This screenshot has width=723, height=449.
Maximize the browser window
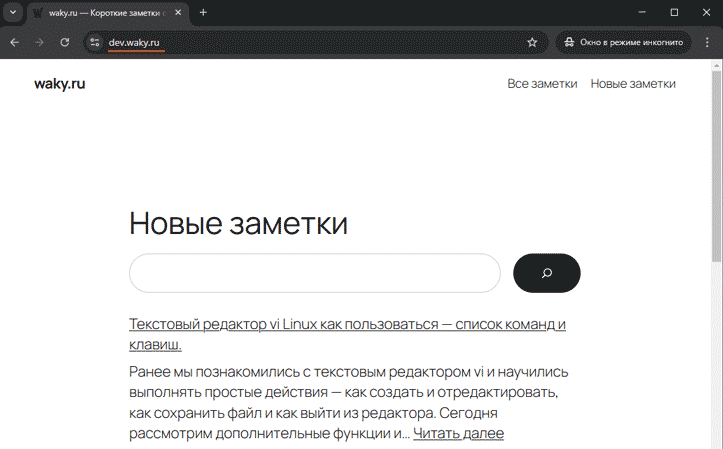674,12
